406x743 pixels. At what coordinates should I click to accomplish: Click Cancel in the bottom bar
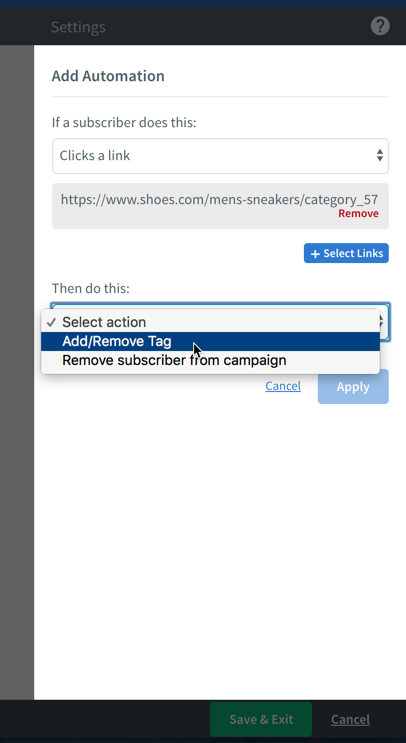pyautogui.click(x=350, y=720)
